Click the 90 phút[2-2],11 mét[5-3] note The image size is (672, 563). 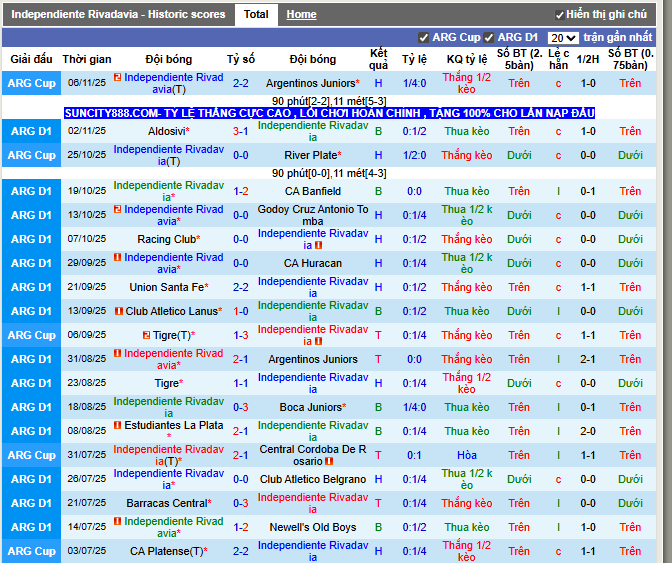tap(329, 101)
